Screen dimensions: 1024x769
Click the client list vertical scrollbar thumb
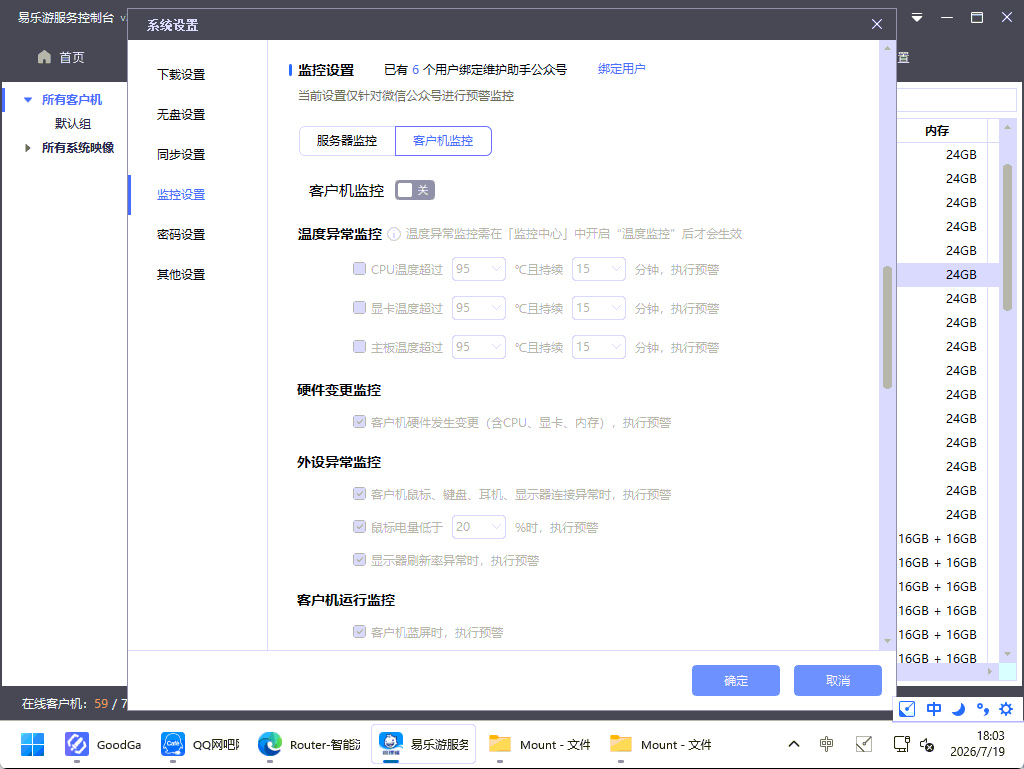pos(1008,237)
